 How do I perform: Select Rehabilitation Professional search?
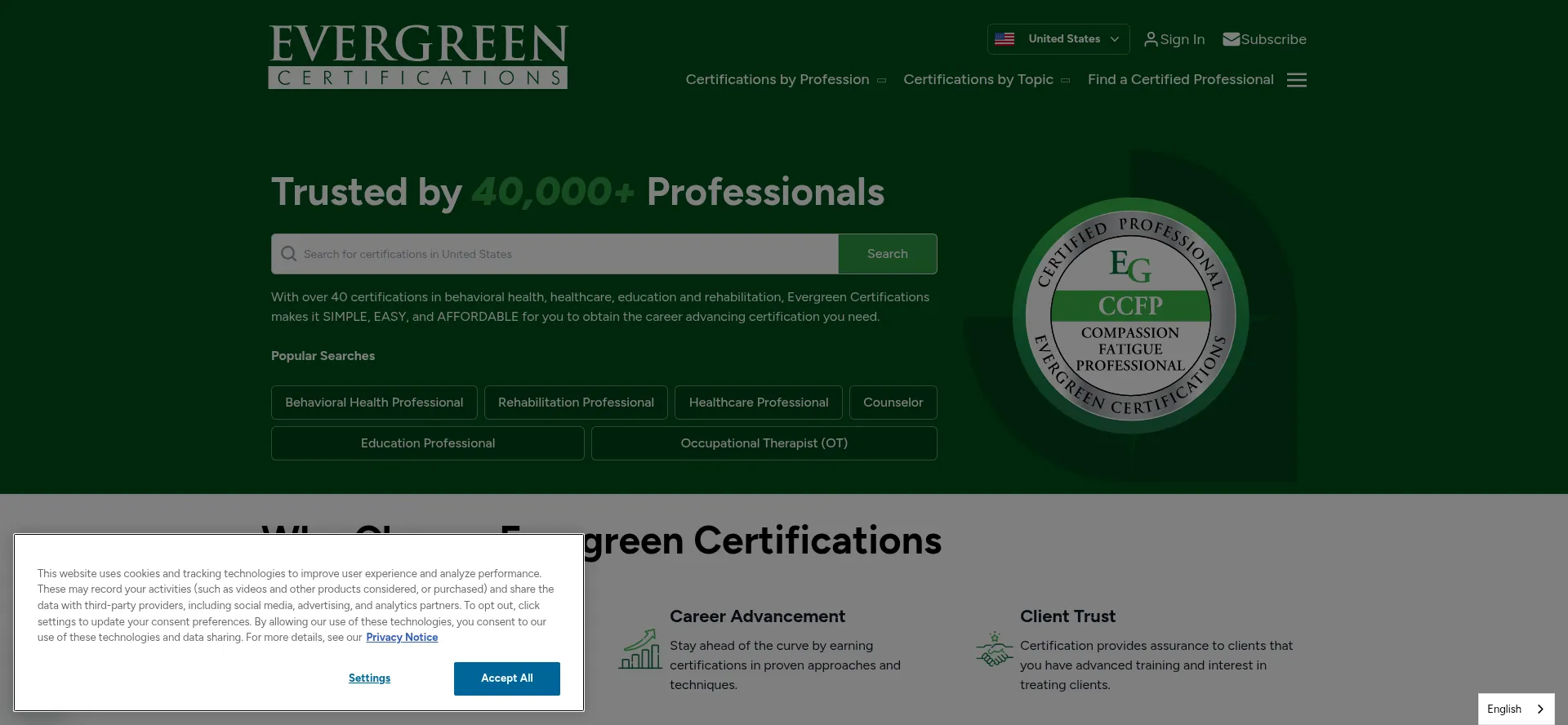(x=576, y=403)
